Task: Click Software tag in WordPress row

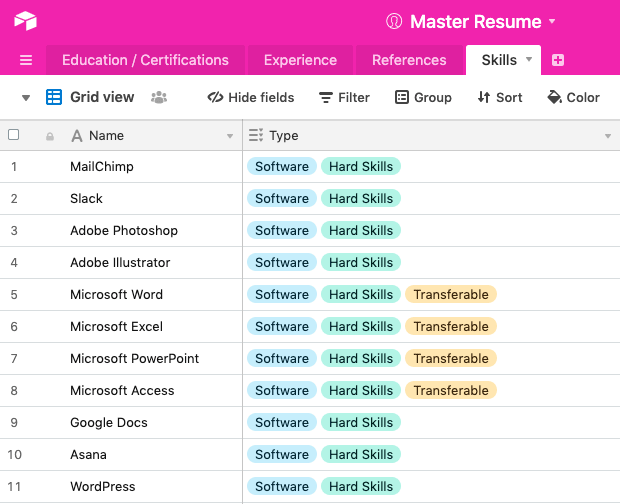Action: pos(282,487)
